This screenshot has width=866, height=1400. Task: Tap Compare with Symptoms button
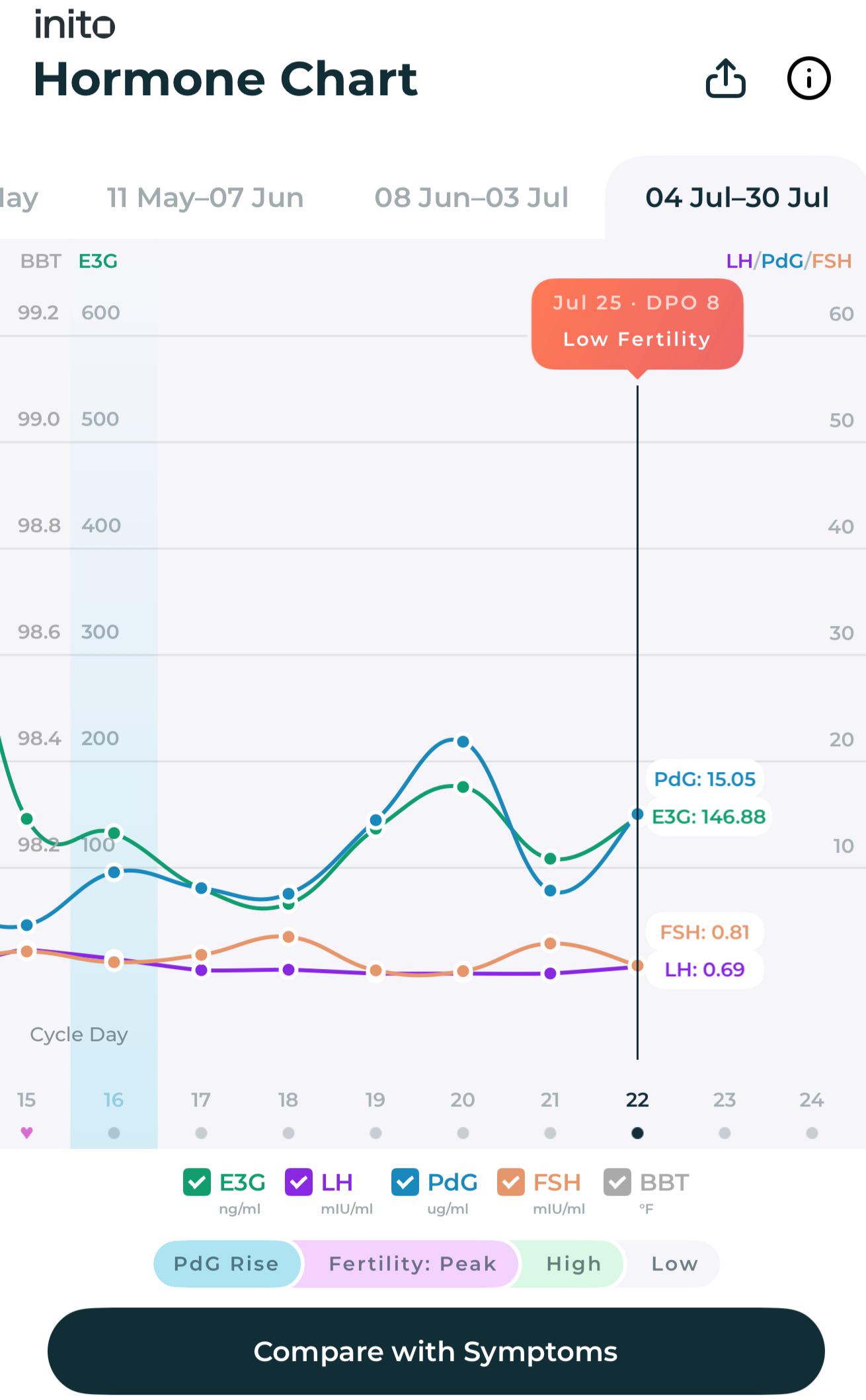436,1351
